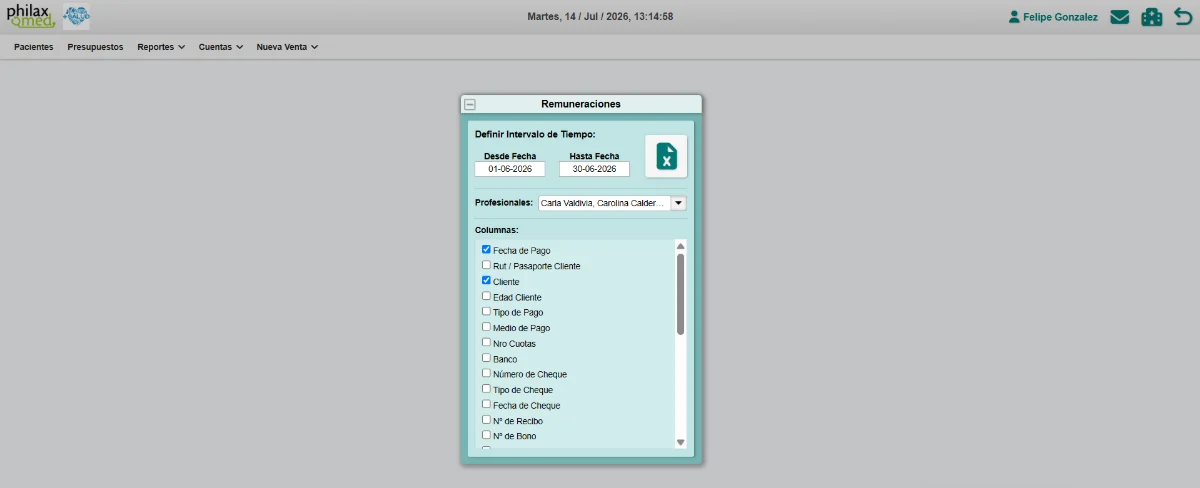Uncheck the Fecha de Pago column

click(x=486, y=249)
